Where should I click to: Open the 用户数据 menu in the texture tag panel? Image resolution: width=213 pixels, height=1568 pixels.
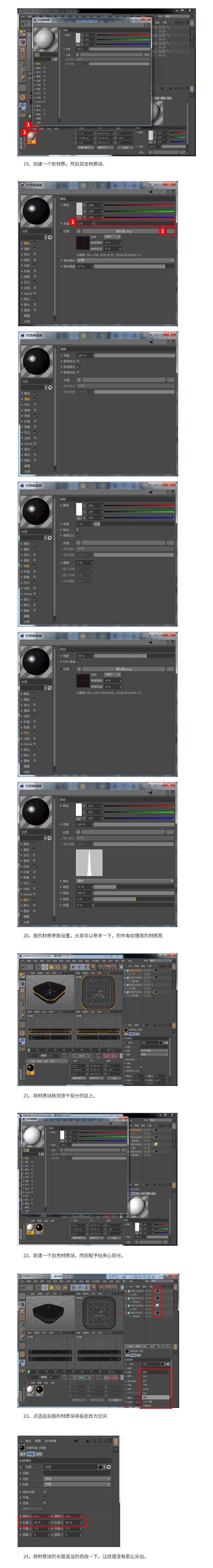coord(50,1441)
